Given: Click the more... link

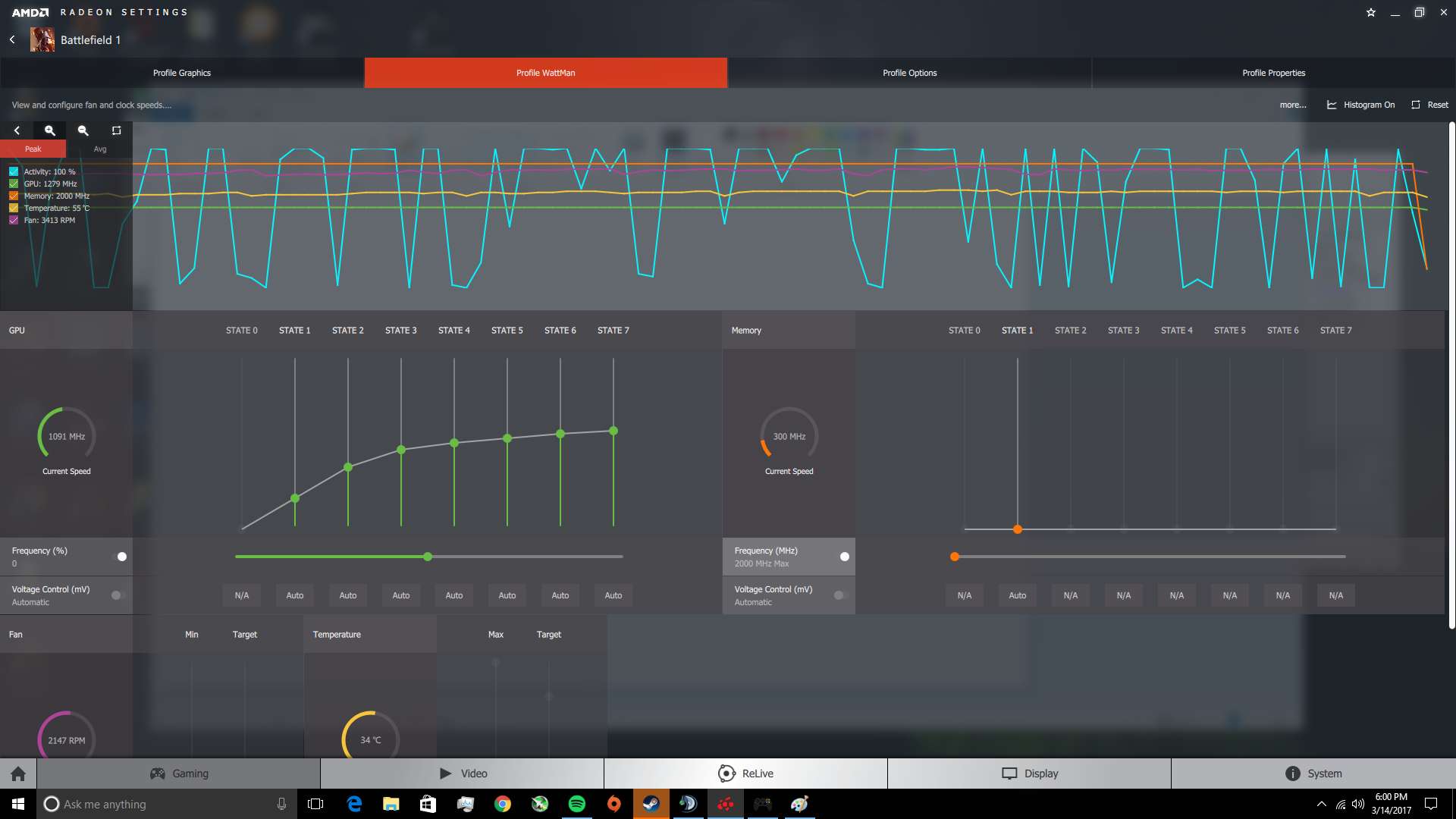Looking at the screenshot, I should pyautogui.click(x=1293, y=105).
